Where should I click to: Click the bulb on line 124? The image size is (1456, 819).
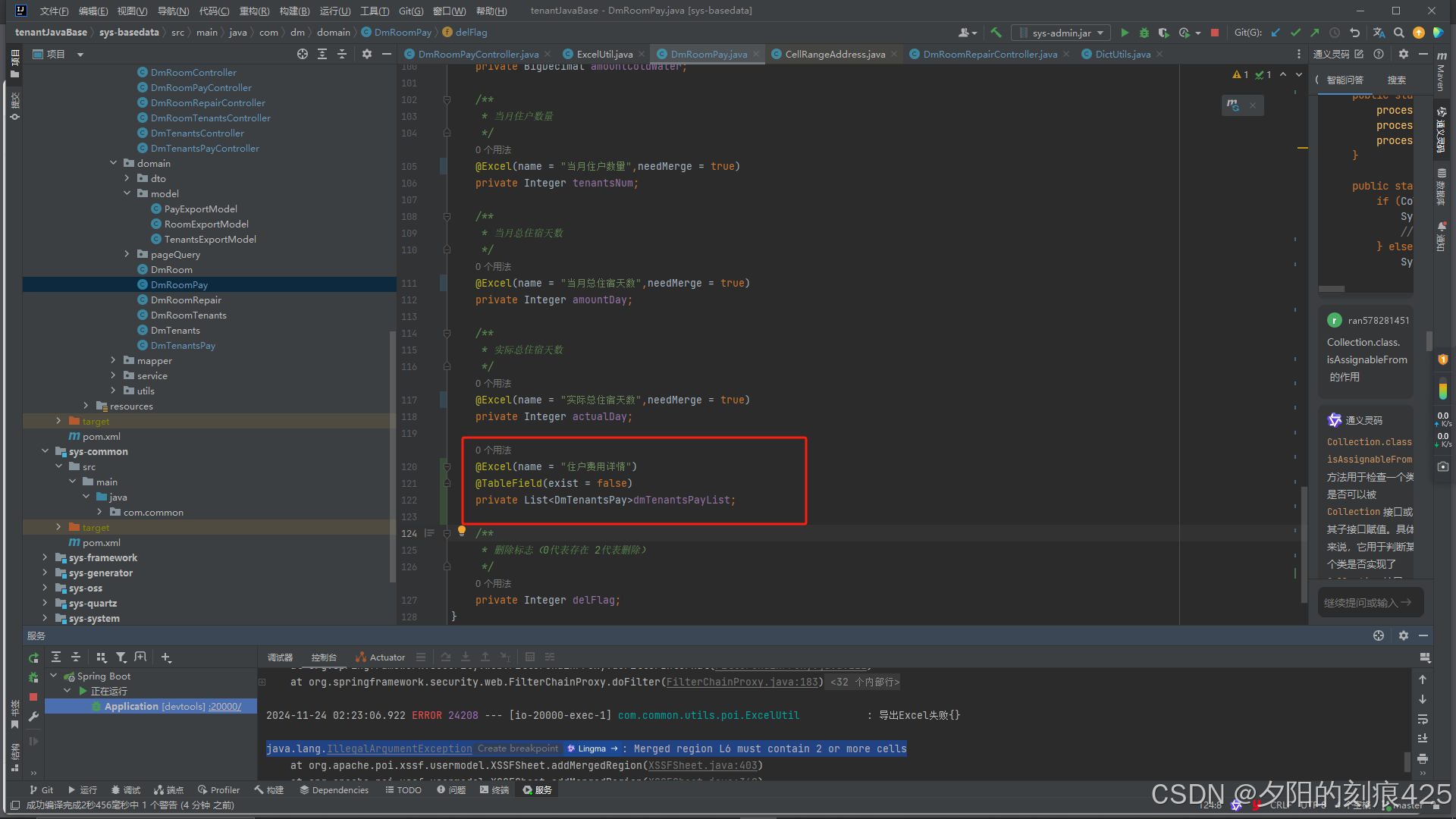[x=461, y=531]
